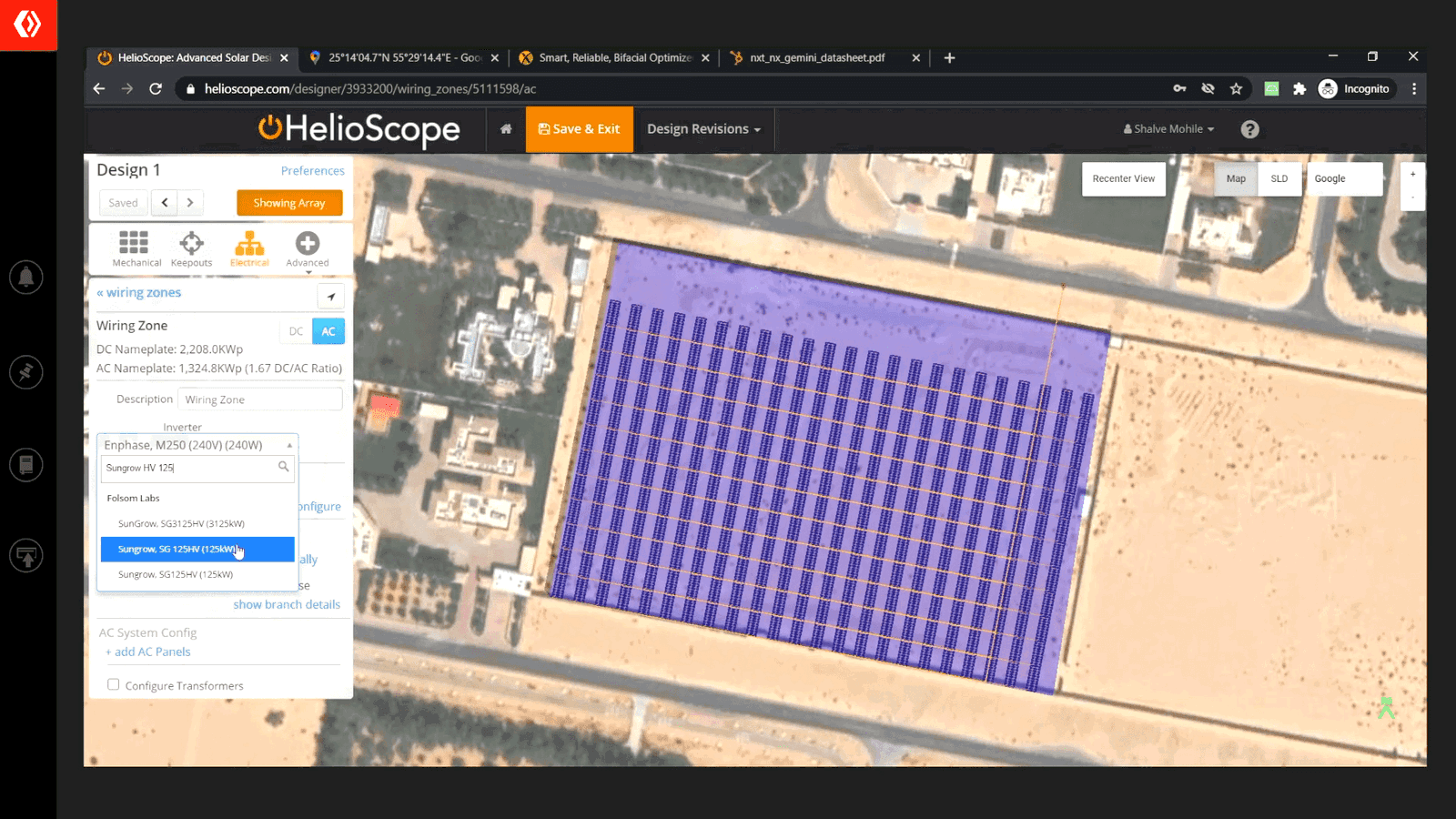Click show branch details link
1456x819 pixels.
pos(287,604)
